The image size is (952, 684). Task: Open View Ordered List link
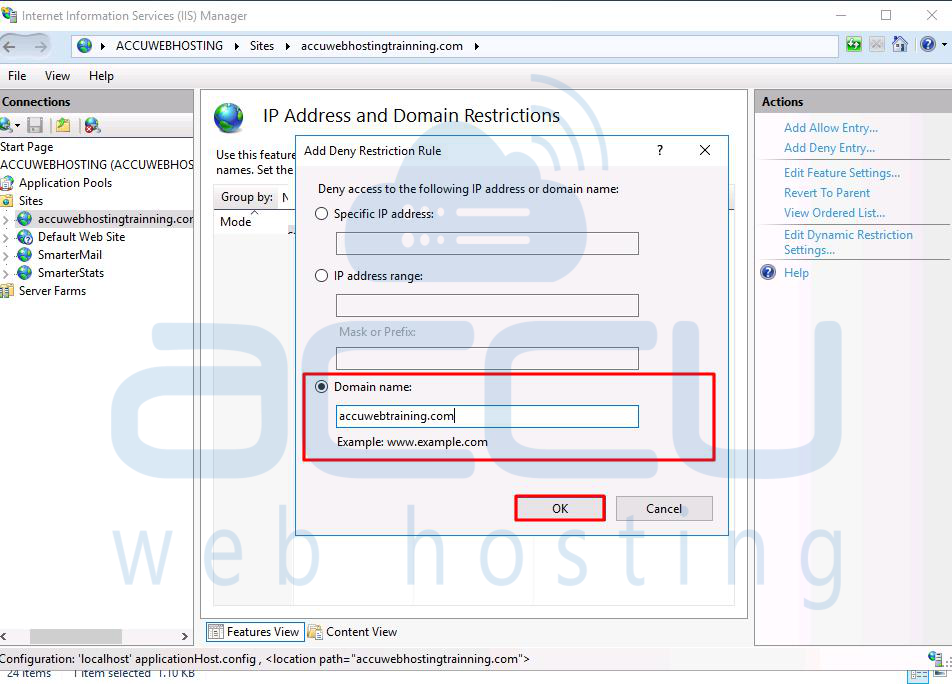[834, 213]
